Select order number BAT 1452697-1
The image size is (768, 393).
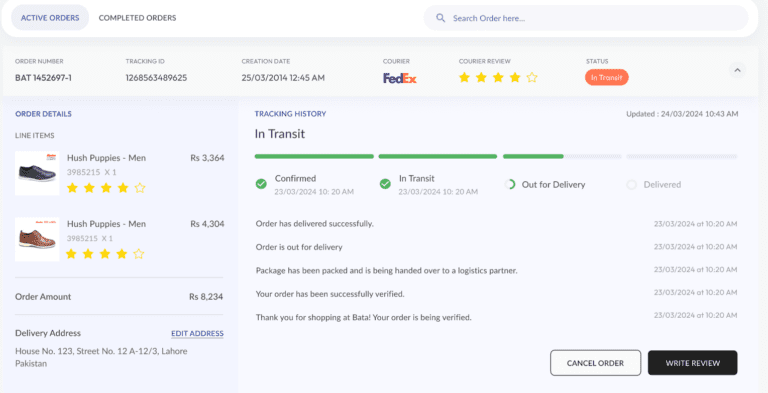tap(44, 77)
